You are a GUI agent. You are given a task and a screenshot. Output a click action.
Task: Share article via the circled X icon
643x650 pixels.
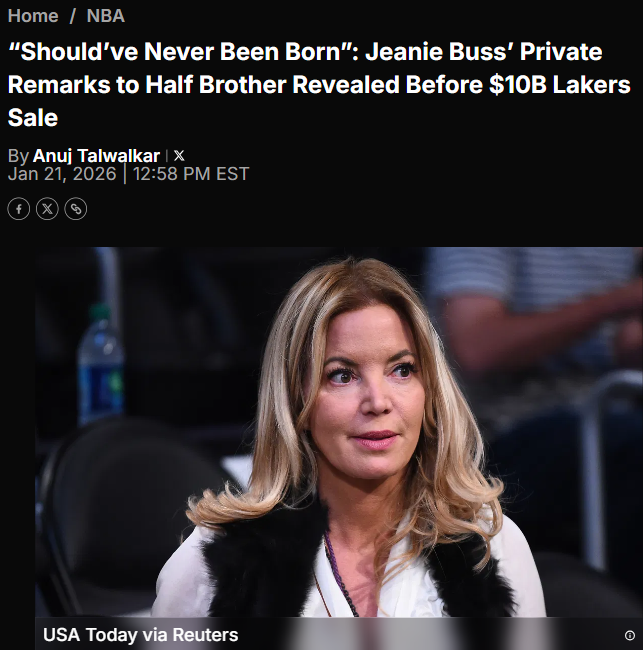coord(47,209)
